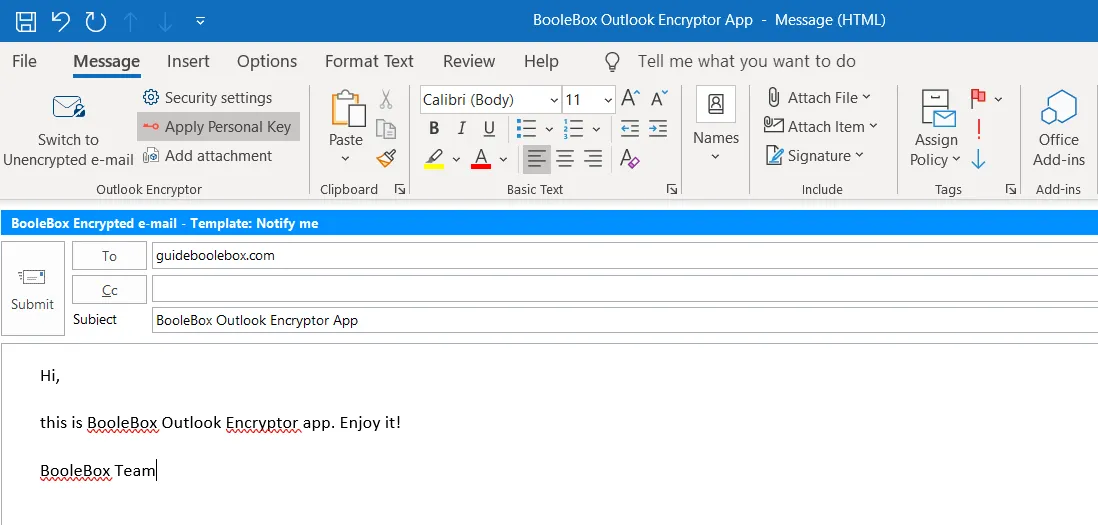Cut selection with the scissors icon
Viewport: 1098px width, 525px height.
coord(386,99)
